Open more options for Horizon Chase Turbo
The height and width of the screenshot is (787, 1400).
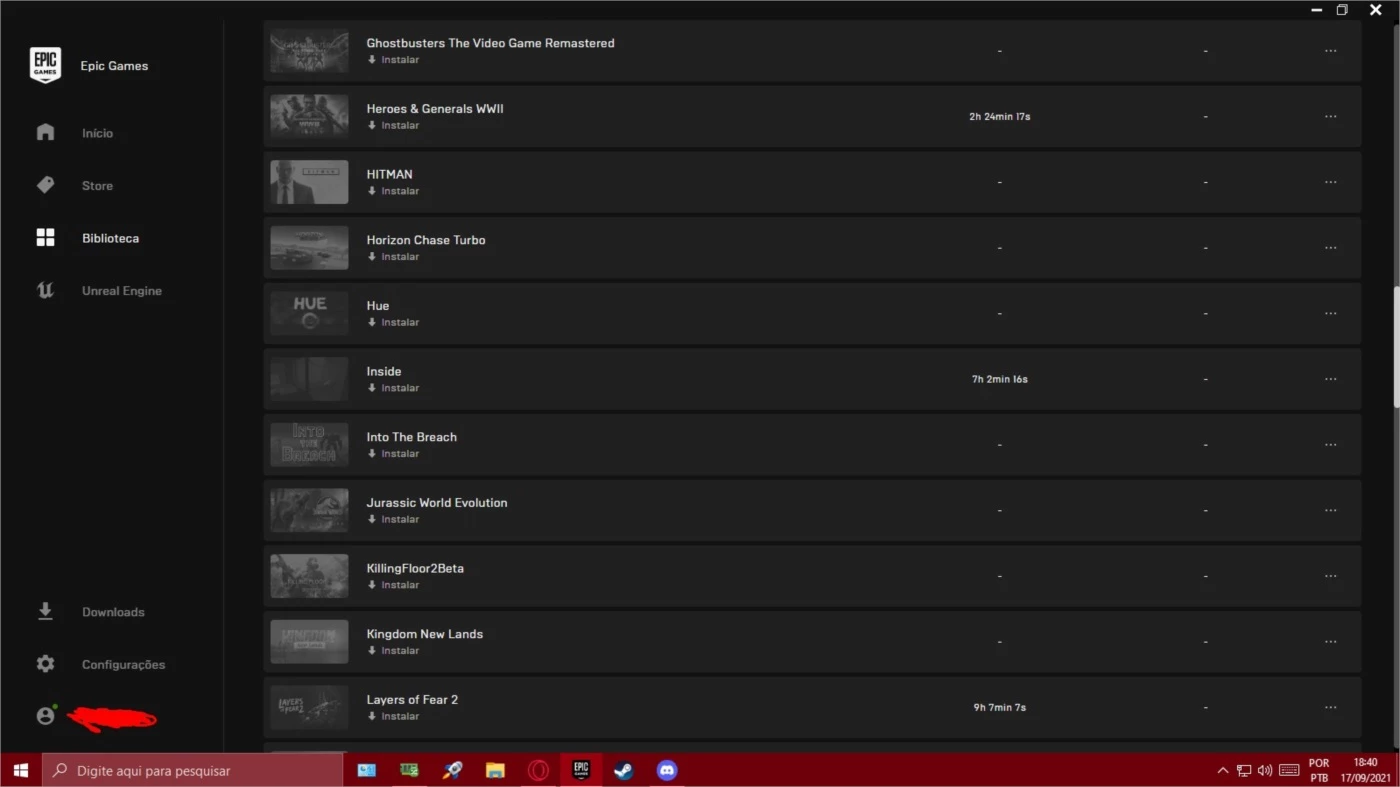1330,248
